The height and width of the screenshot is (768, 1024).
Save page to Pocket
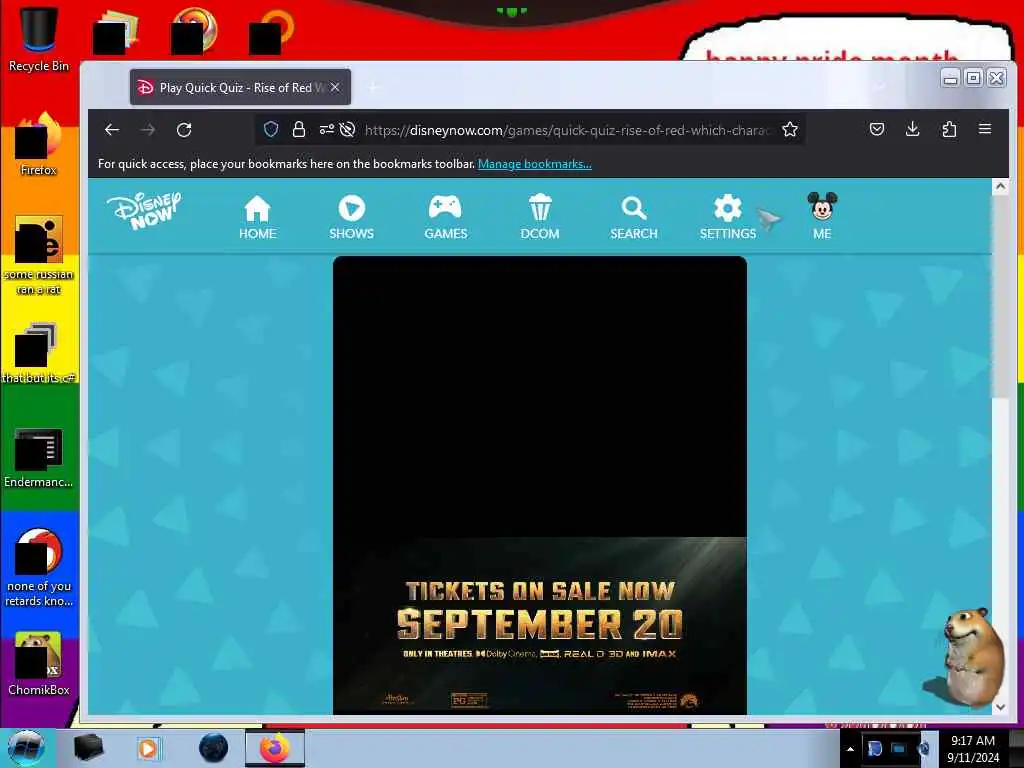click(876, 129)
